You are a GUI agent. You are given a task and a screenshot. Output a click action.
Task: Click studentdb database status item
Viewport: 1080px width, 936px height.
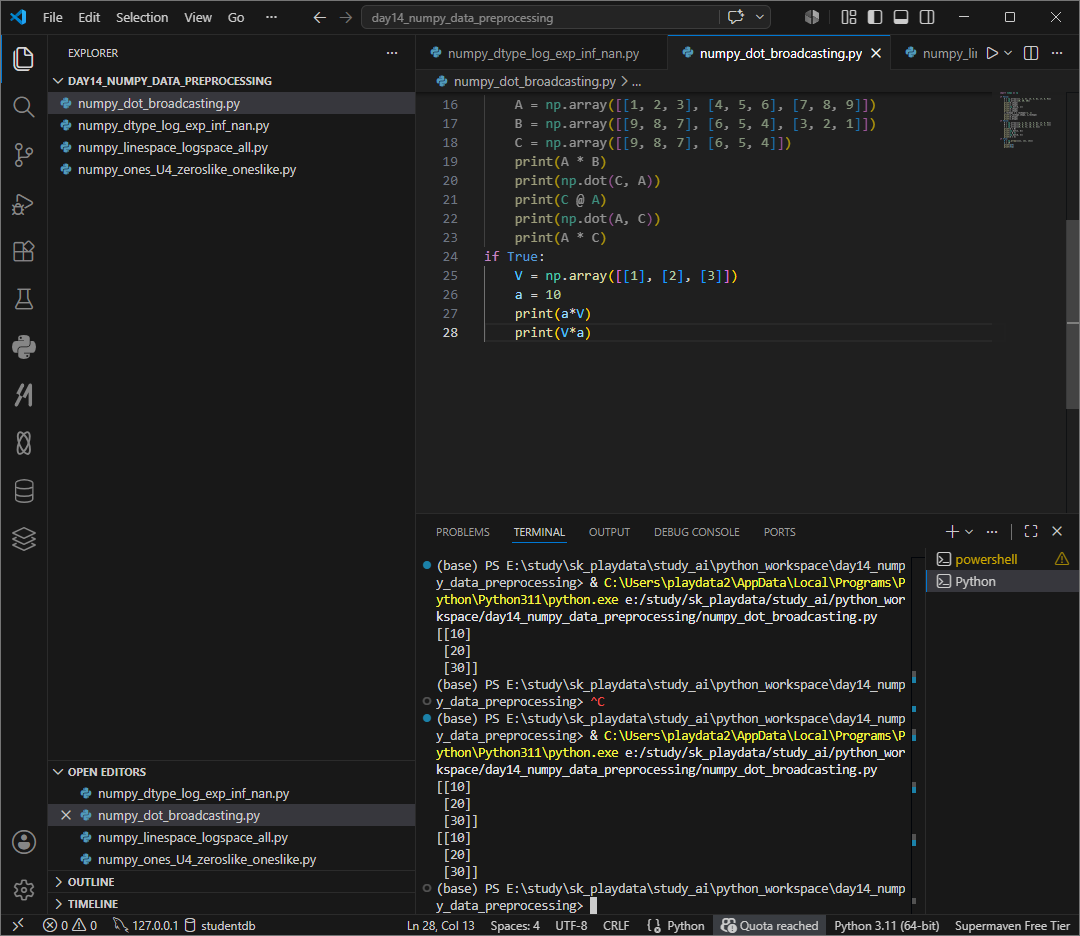pos(220,925)
